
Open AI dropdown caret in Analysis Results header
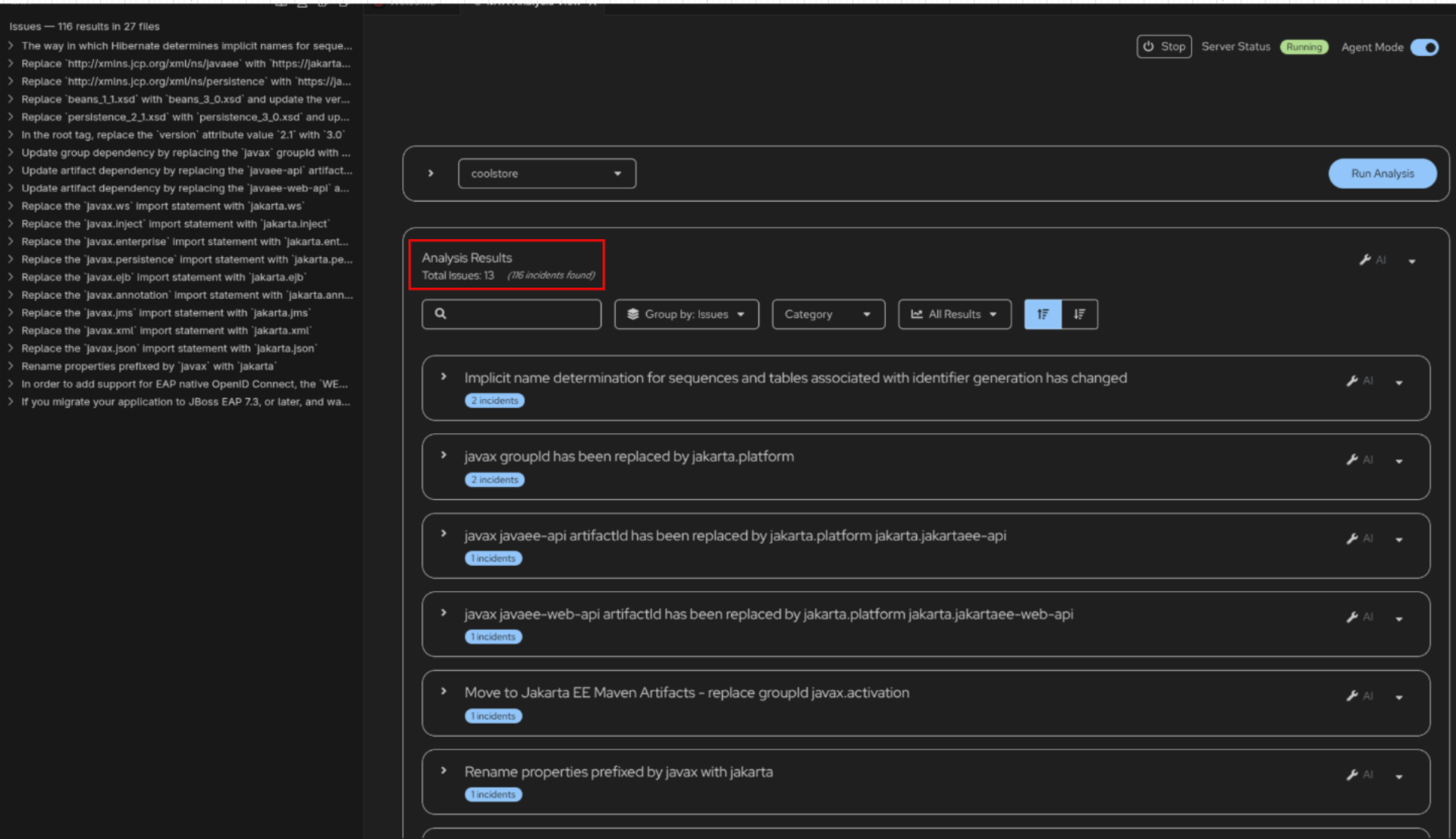point(1412,262)
